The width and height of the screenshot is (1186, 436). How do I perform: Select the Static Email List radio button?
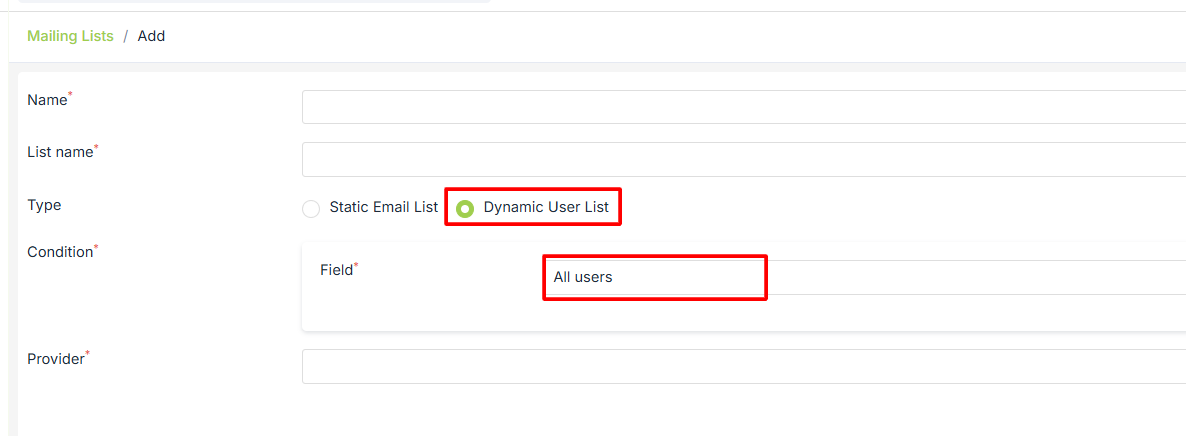click(x=311, y=209)
